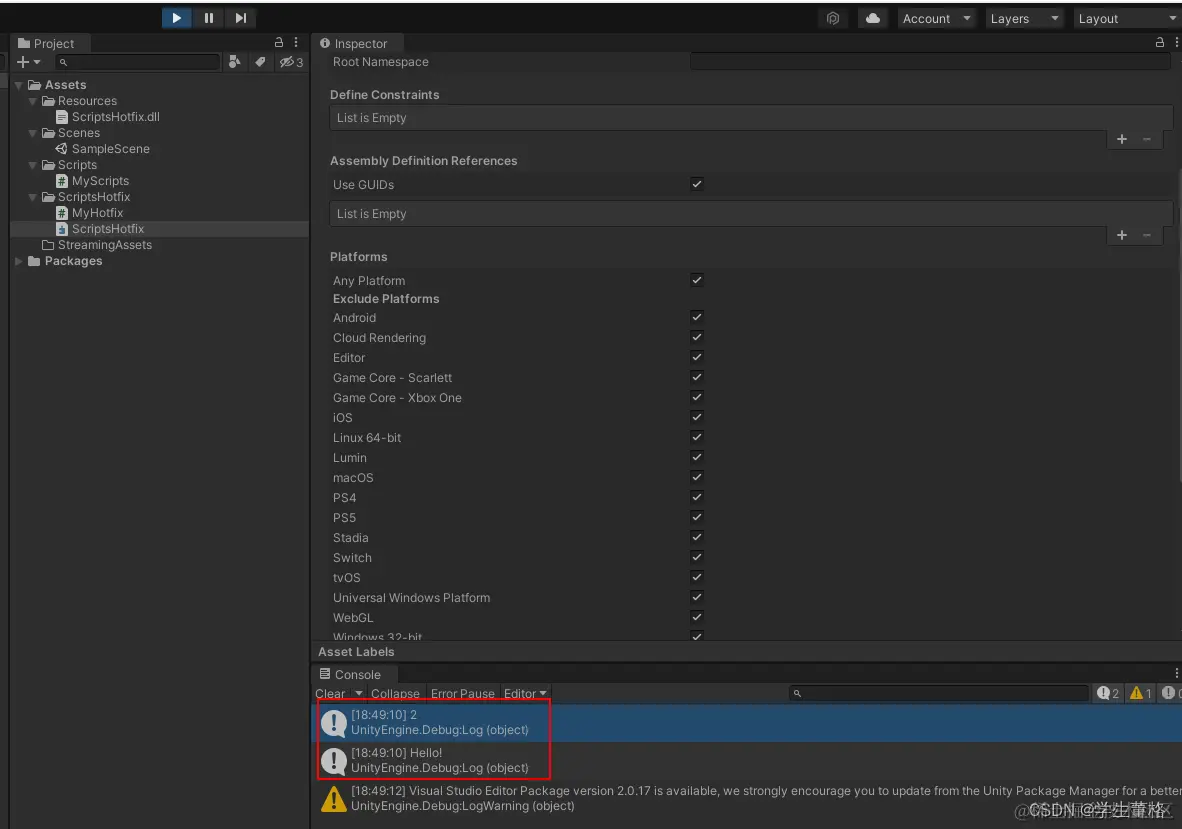
Task: Toggle warning messages filter in Console
Action: point(1141,693)
